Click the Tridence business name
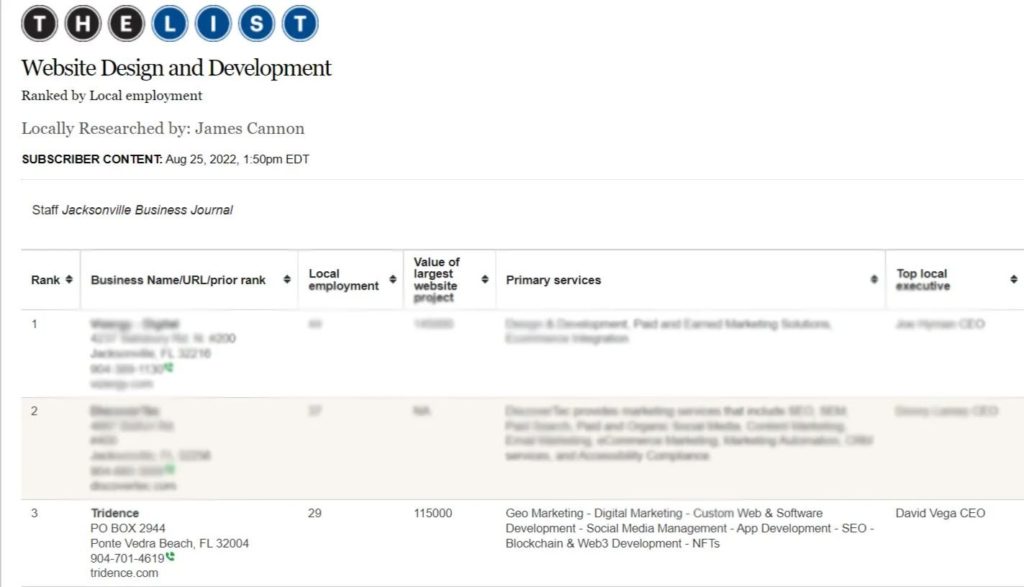1024x587 pixels. [115, 513]
